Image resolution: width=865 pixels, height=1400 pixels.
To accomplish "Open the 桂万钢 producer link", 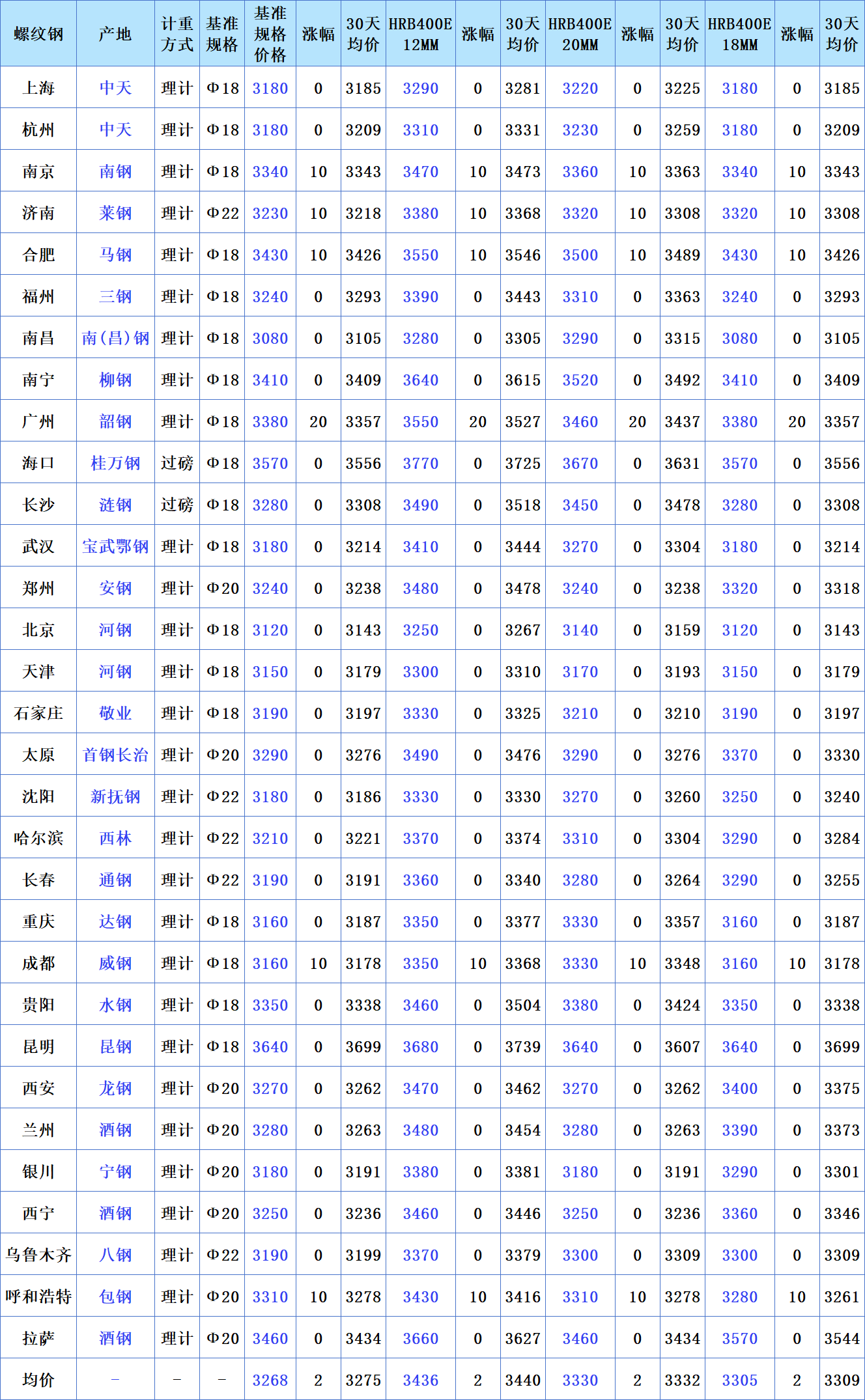I will [115, 463].
